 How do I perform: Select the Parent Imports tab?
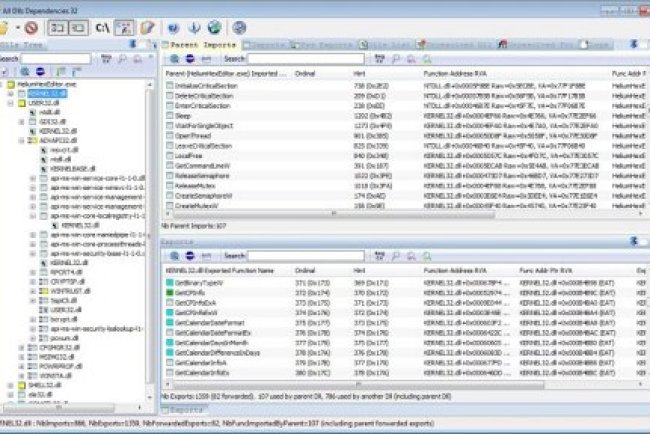[200, 44]
